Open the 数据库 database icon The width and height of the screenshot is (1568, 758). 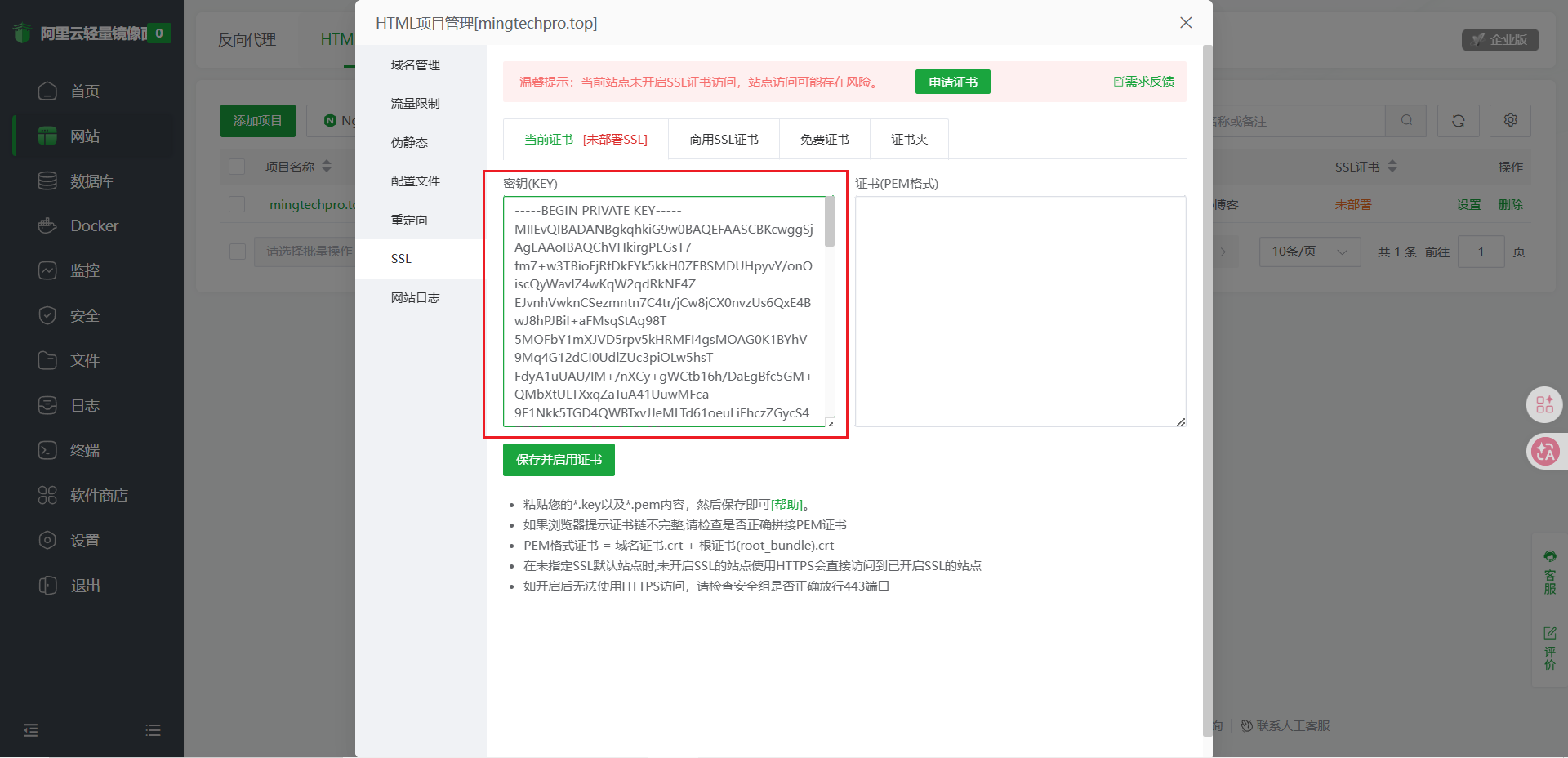click(x=47, y=181)
